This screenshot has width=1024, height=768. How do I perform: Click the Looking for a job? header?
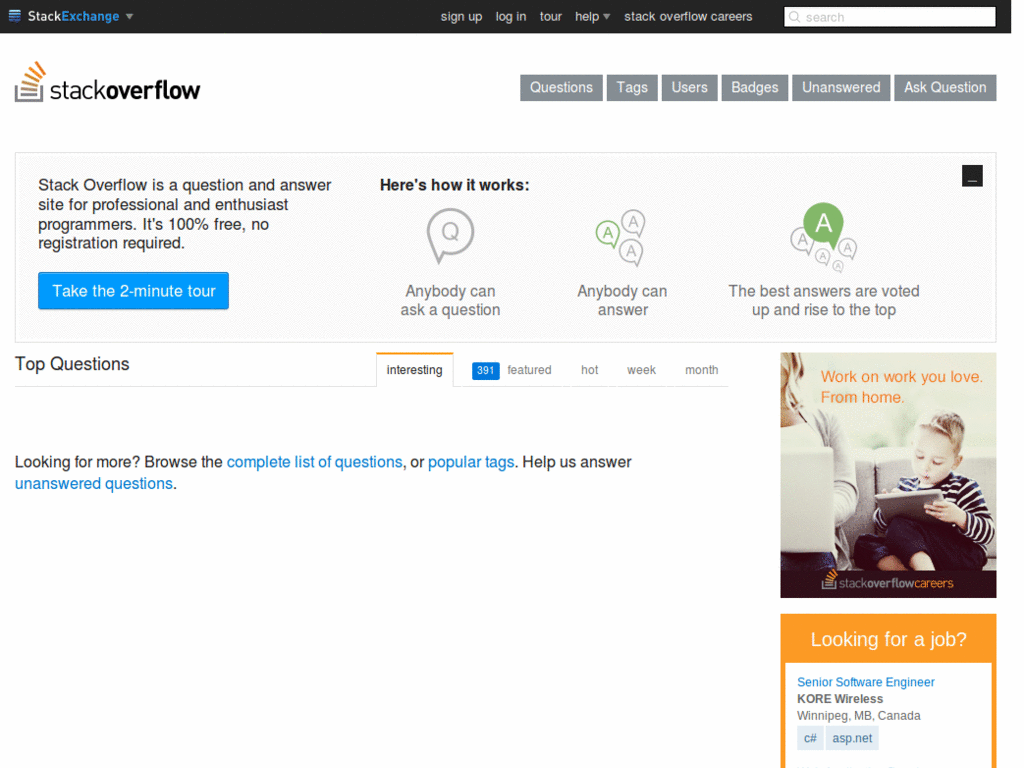point(888,639)
